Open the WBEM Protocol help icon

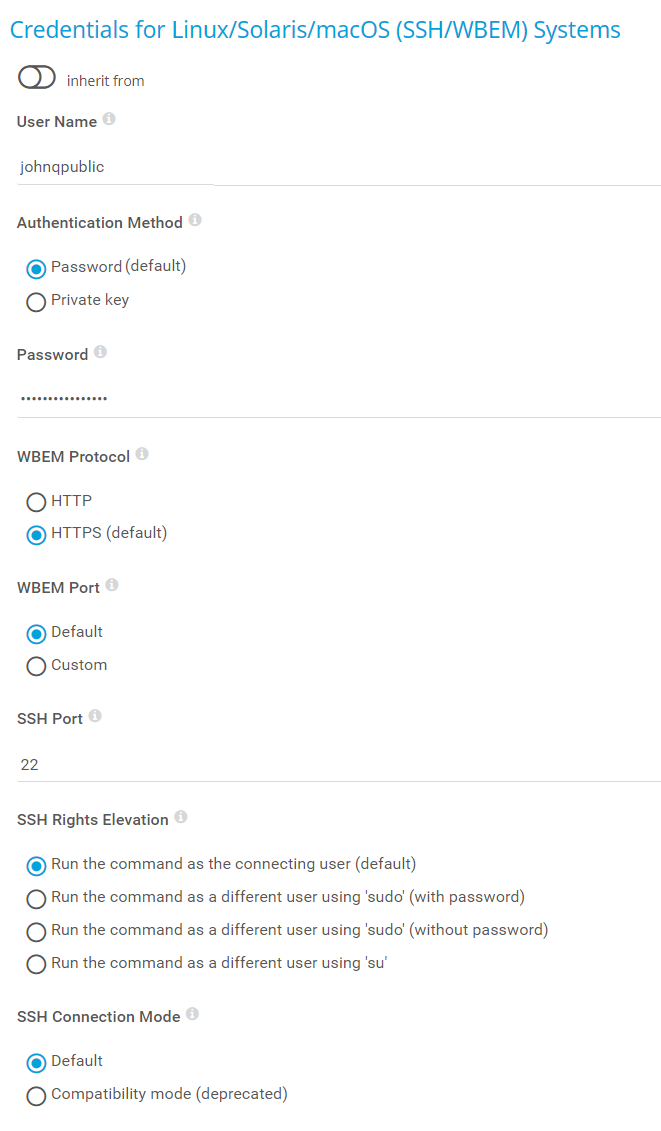click(x=142, y=454)
